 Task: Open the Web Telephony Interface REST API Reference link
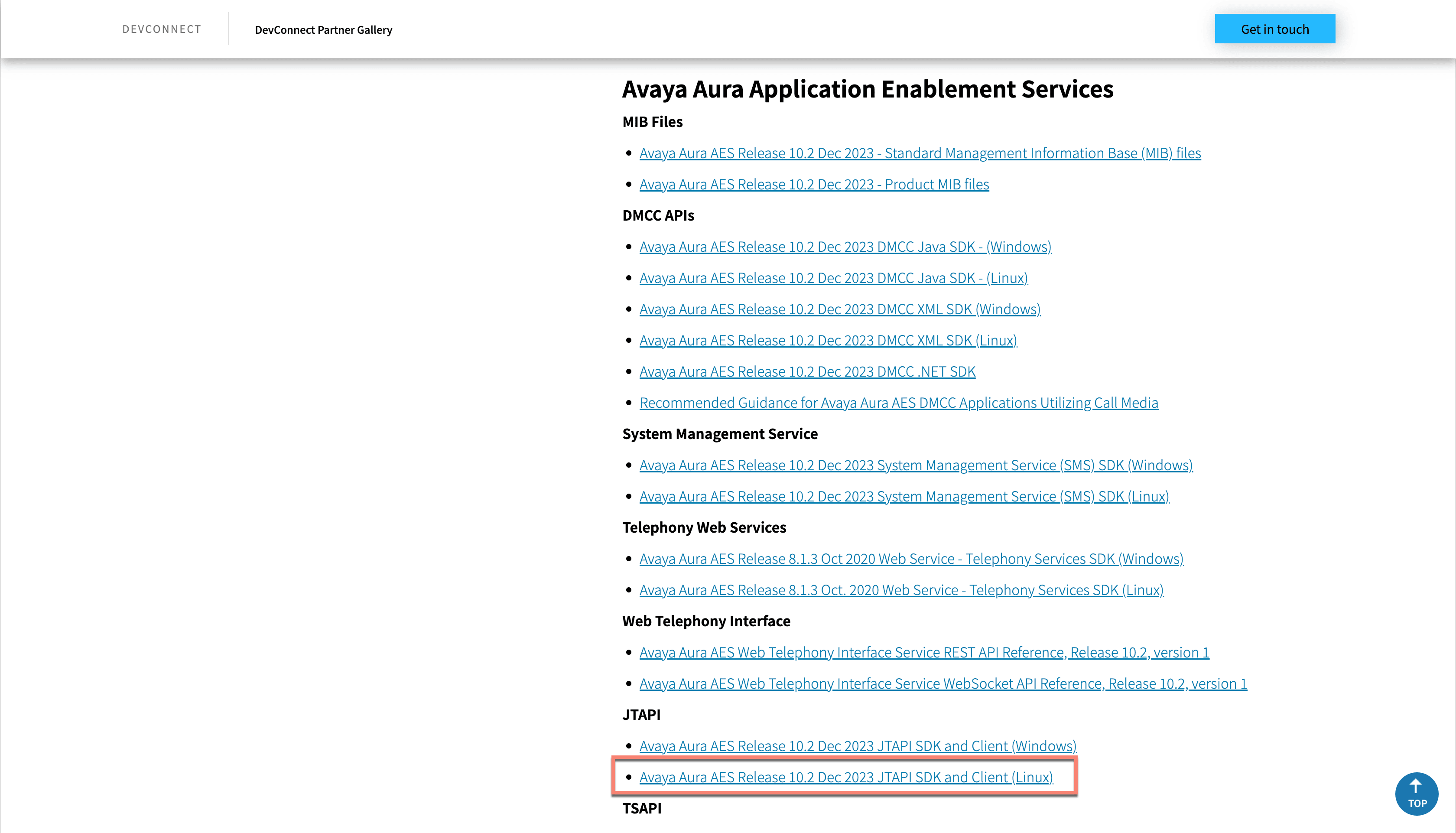tap(923, 653)
